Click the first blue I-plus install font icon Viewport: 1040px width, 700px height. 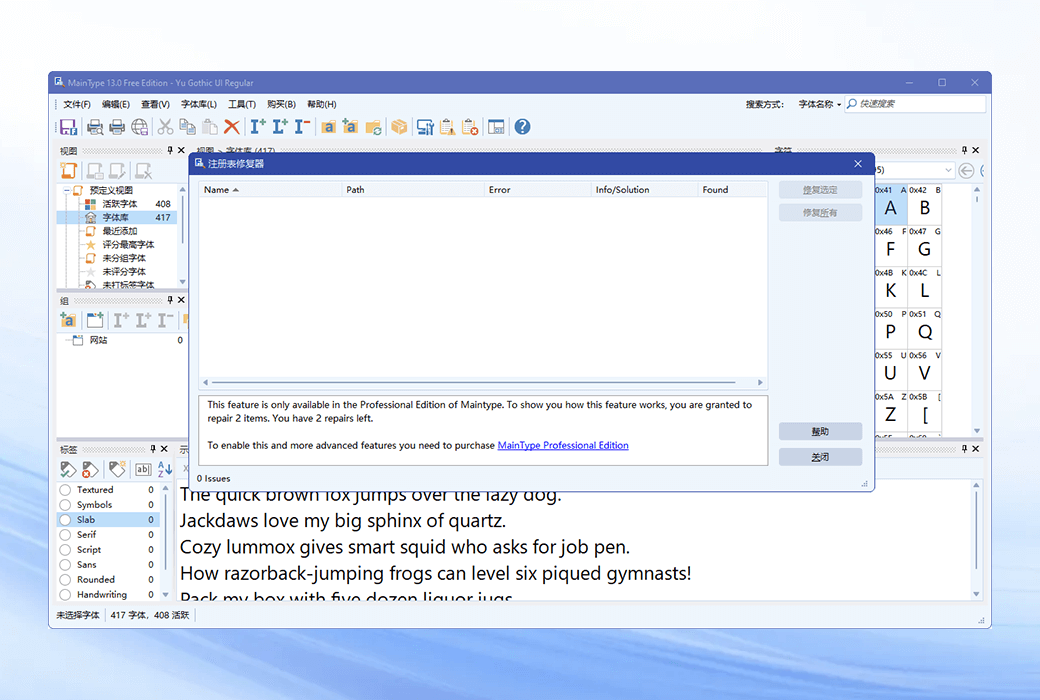tap(258, 126)
